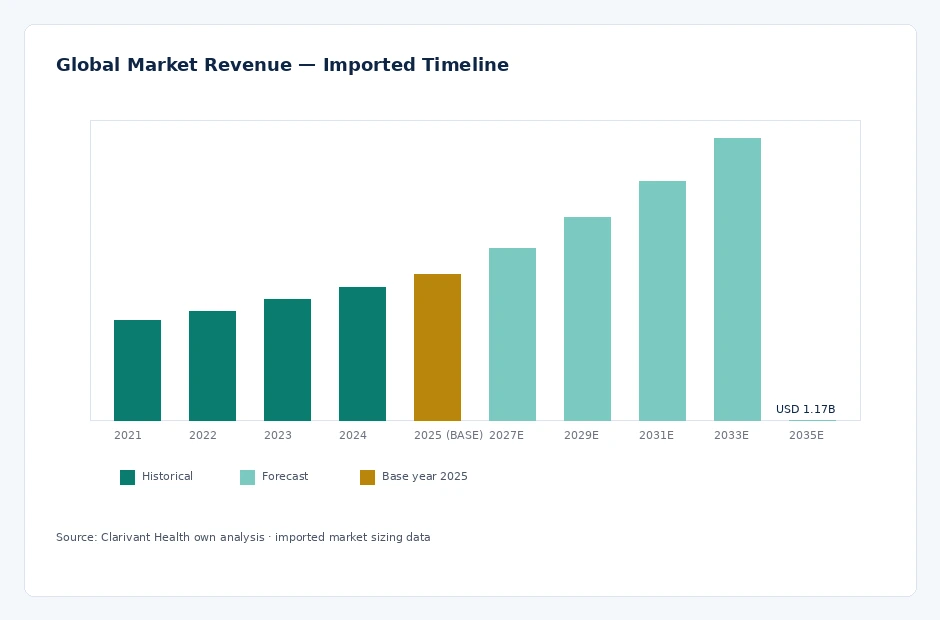Viewport: 940px width, 620px height.
Task: Select the 2029E forecast bar
Action: tap(588, 319)
